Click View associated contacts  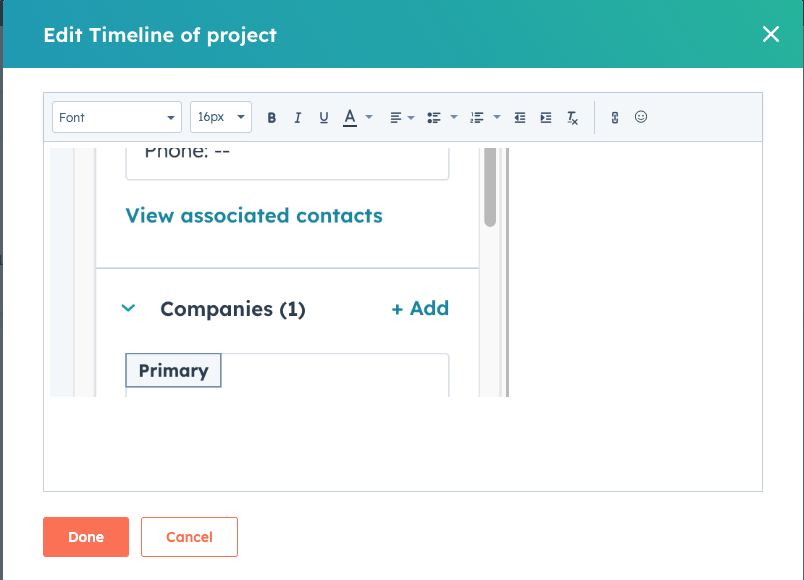tap(253, 215)
